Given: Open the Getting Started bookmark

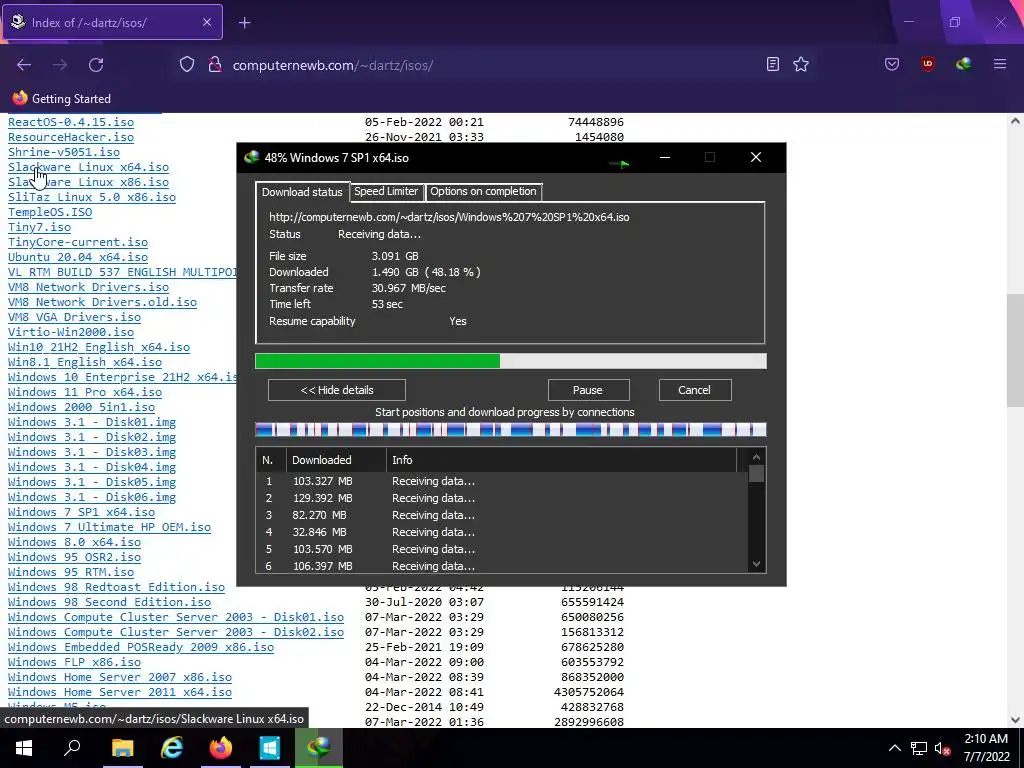Looking at the screenshot, I should 61,99.
